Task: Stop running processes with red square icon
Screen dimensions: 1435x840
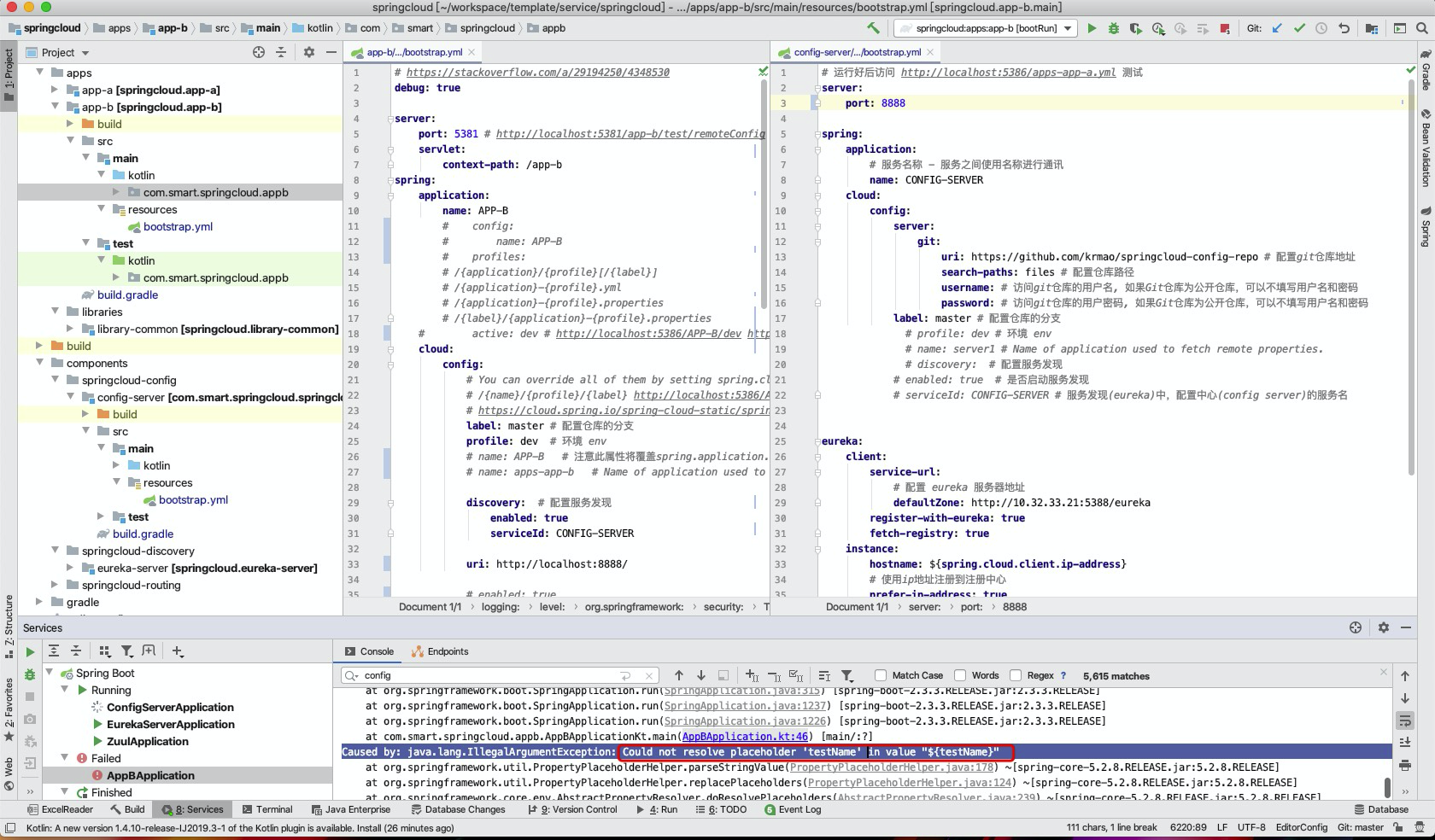Action: pos(1225,28)
